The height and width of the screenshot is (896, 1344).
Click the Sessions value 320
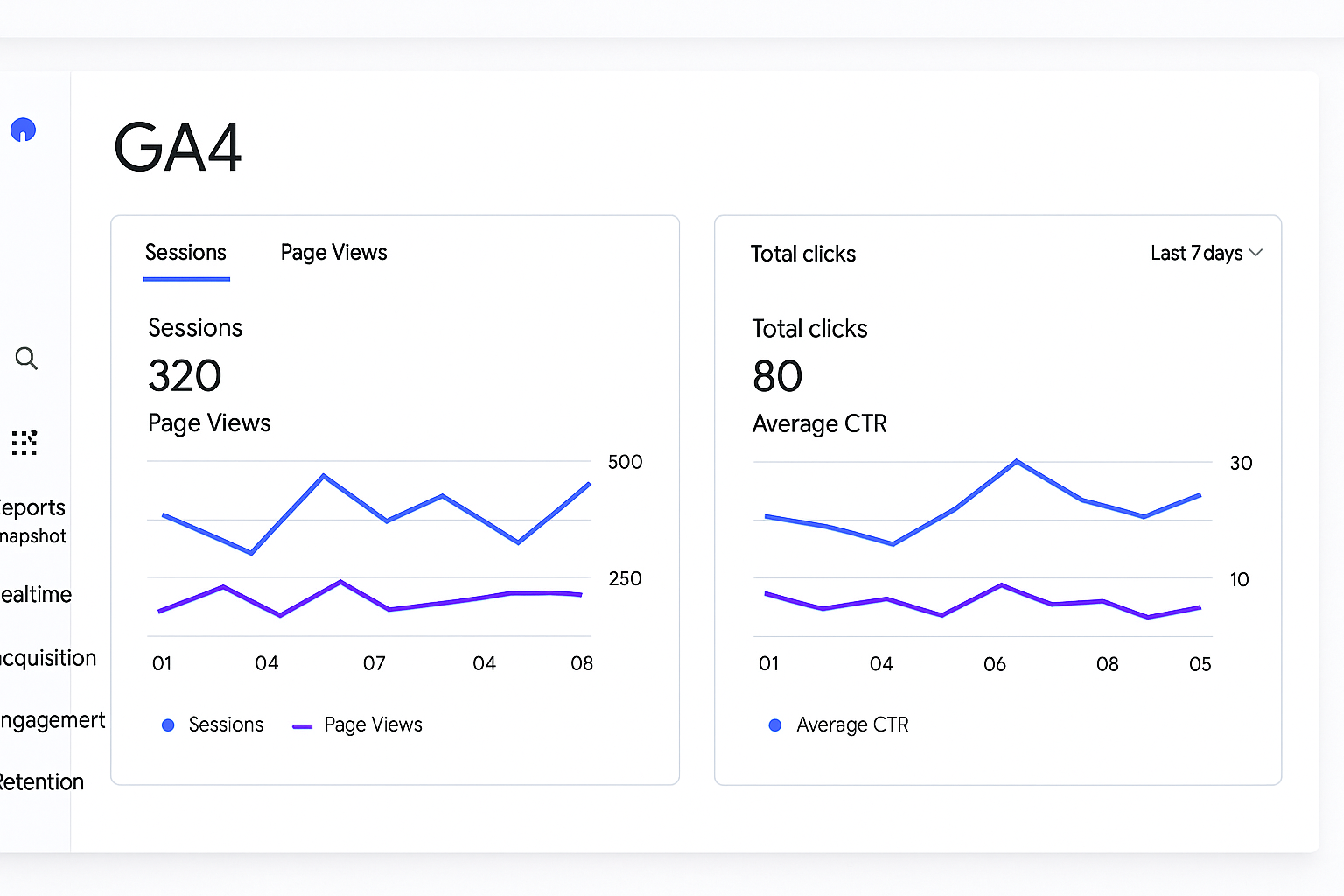click(185, 376)
